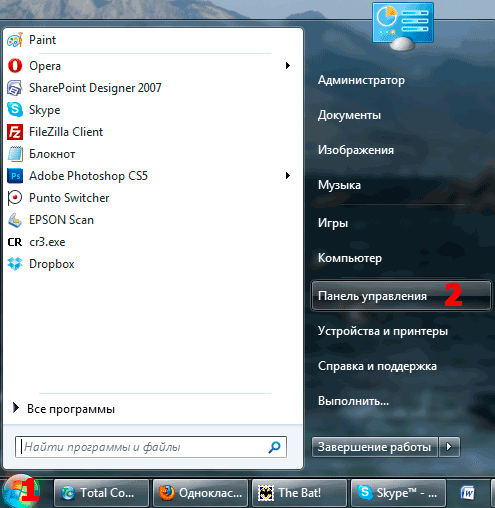Expand the Opera submenu arrow
The width and height of the screenshot is (495, 508).
pos(288,66)
